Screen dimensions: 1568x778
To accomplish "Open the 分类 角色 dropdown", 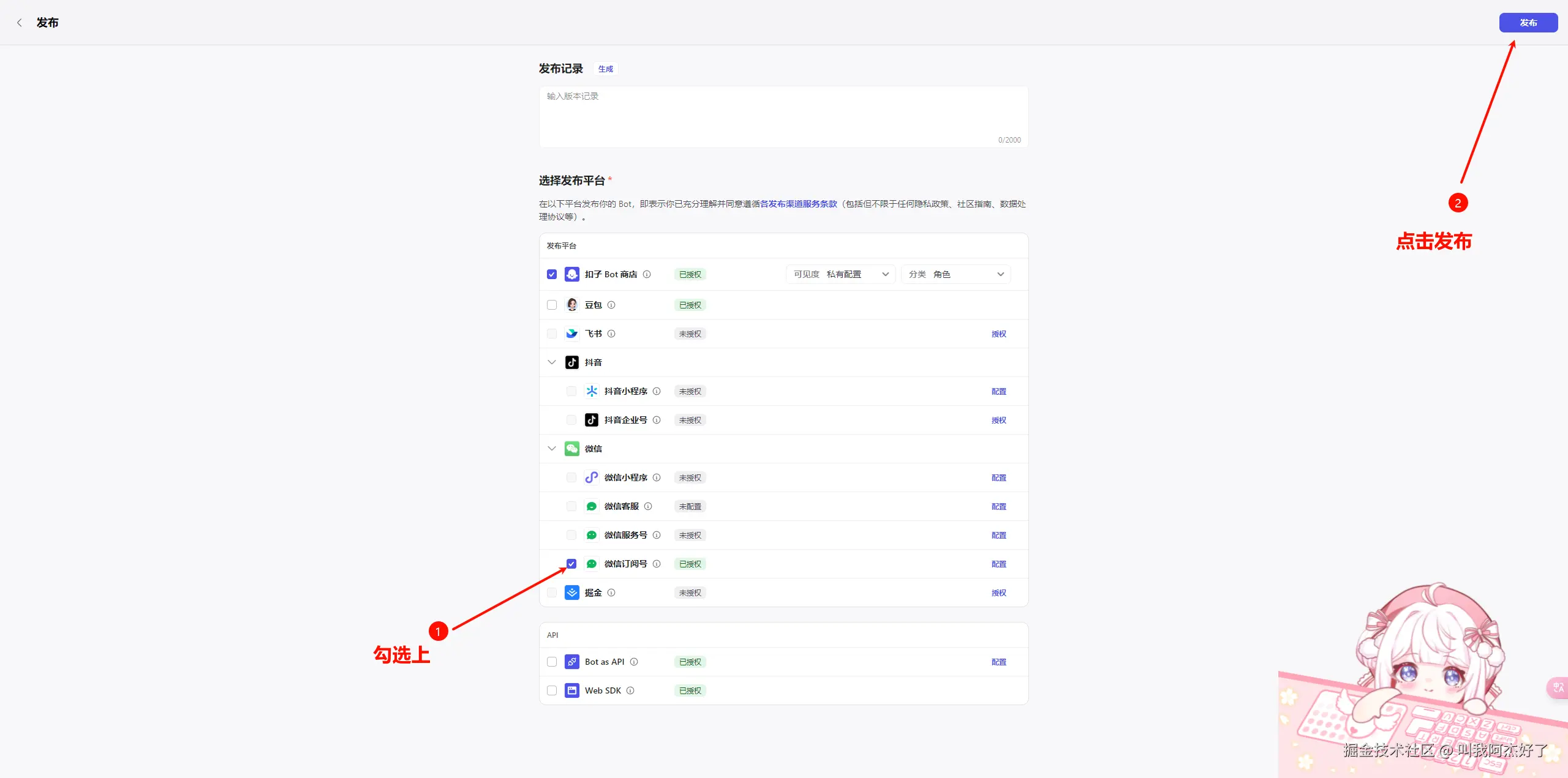I will click(956, 274).
